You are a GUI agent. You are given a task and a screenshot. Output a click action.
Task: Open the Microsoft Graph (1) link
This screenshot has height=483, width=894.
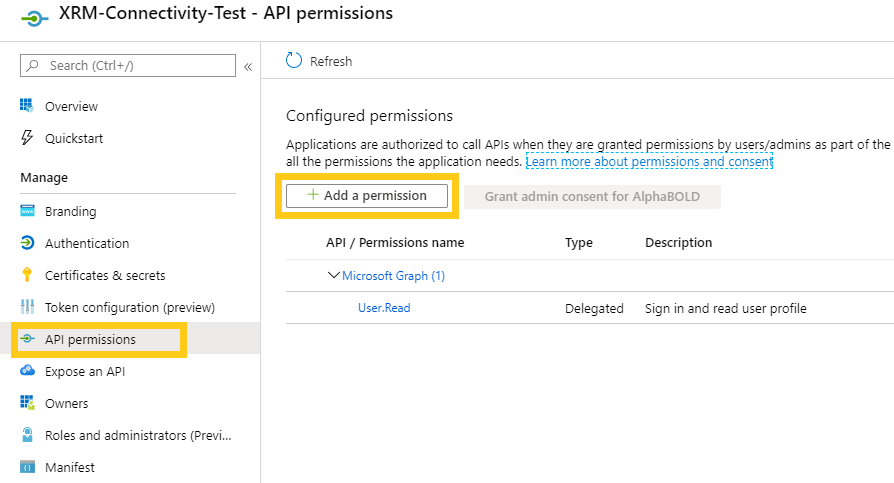coord(393,275)
